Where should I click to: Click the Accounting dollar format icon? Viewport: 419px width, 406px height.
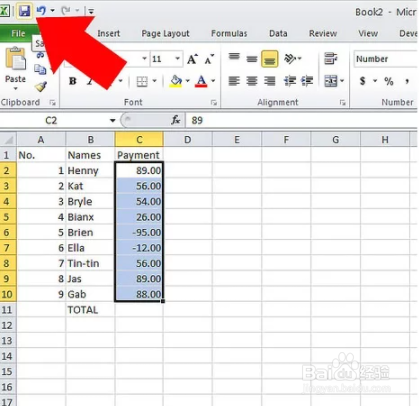pyautogui.click(x=363, y=81)
